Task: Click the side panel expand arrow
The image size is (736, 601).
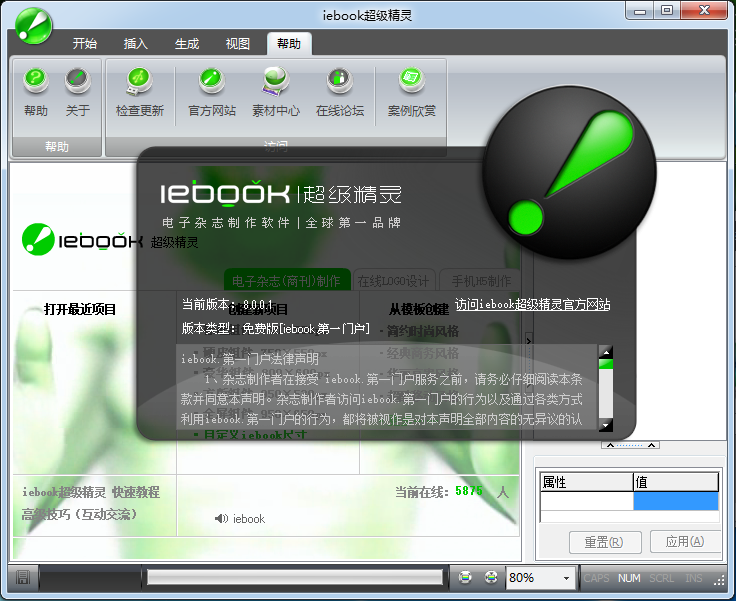Action: pyautogui.click(x=529, y=341)
